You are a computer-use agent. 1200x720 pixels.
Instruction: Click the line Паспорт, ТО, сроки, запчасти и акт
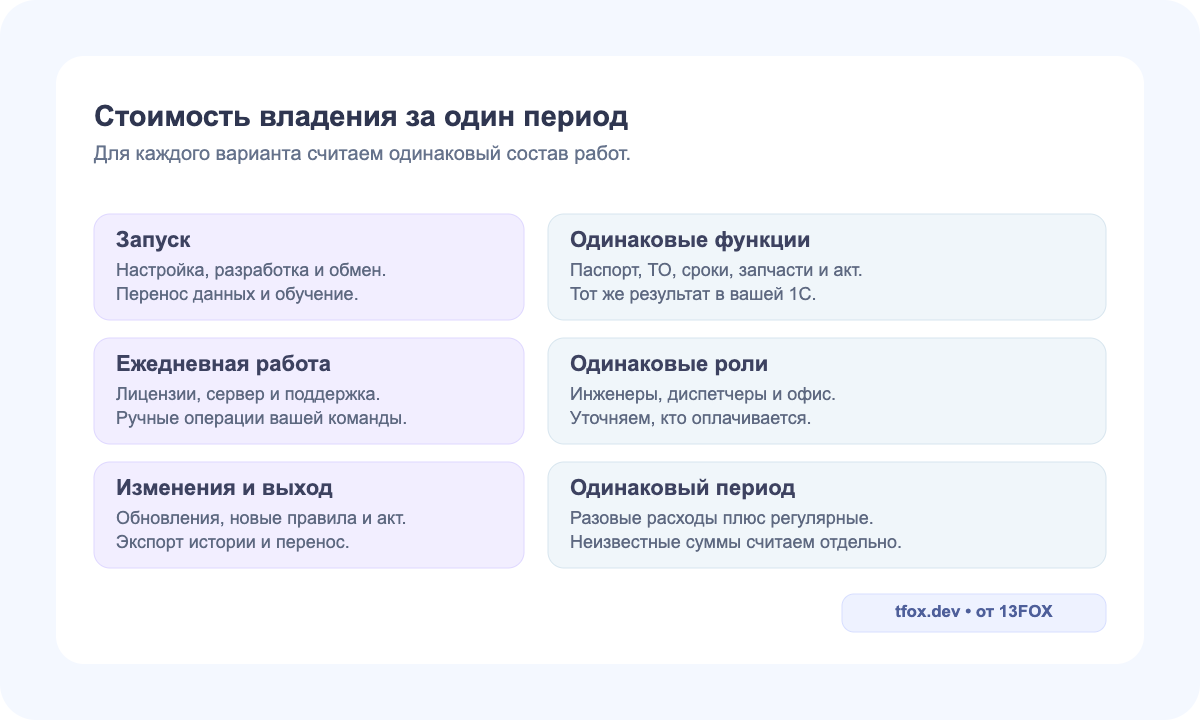716,270
